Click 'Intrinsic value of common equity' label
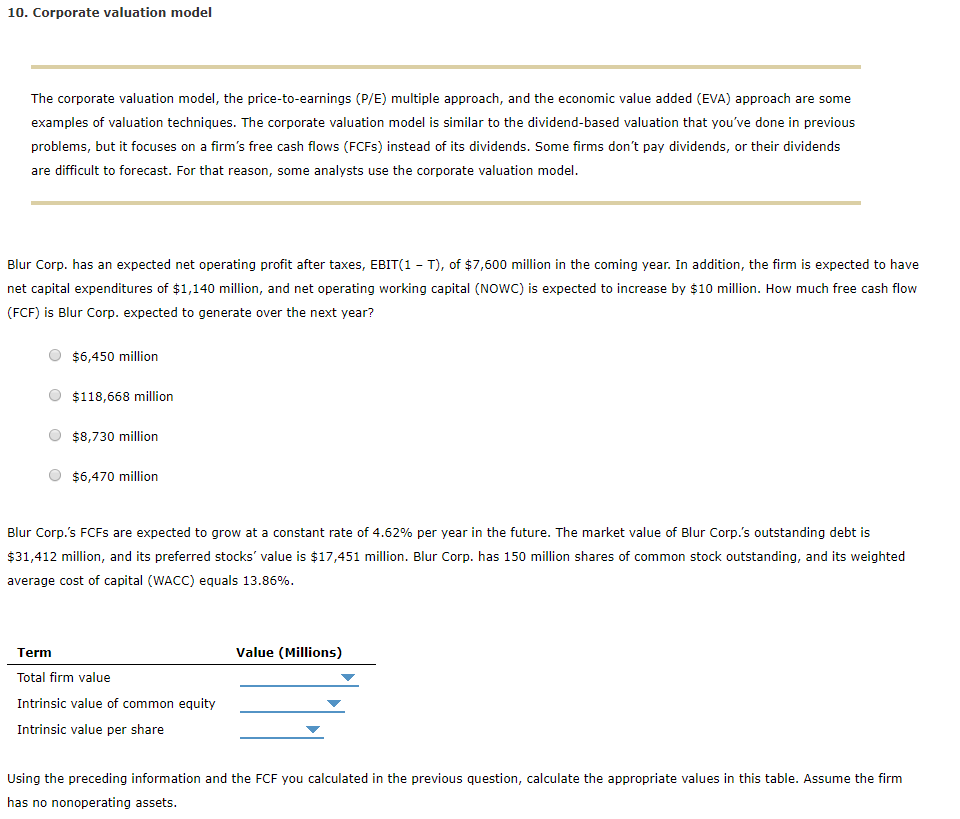The height and width of the screenshot is (819, 960). [116, 704]
